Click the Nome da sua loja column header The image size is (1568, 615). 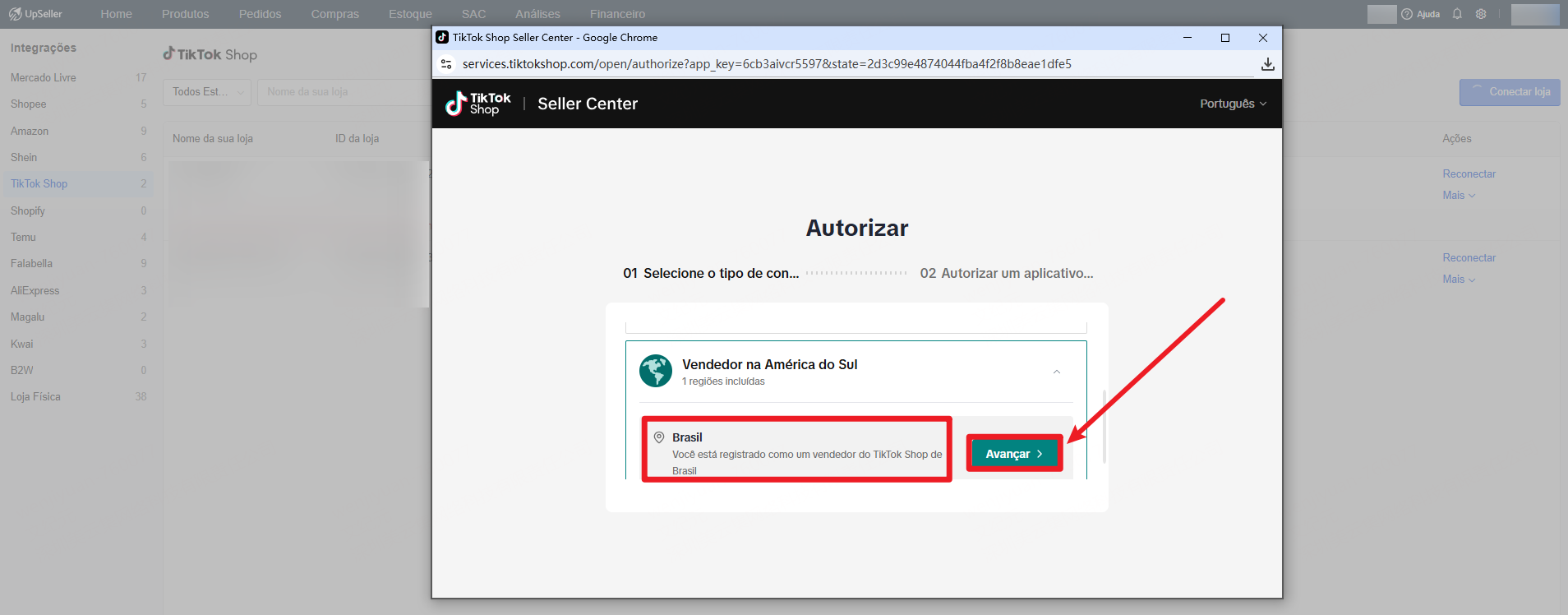[x=213, y=139]
